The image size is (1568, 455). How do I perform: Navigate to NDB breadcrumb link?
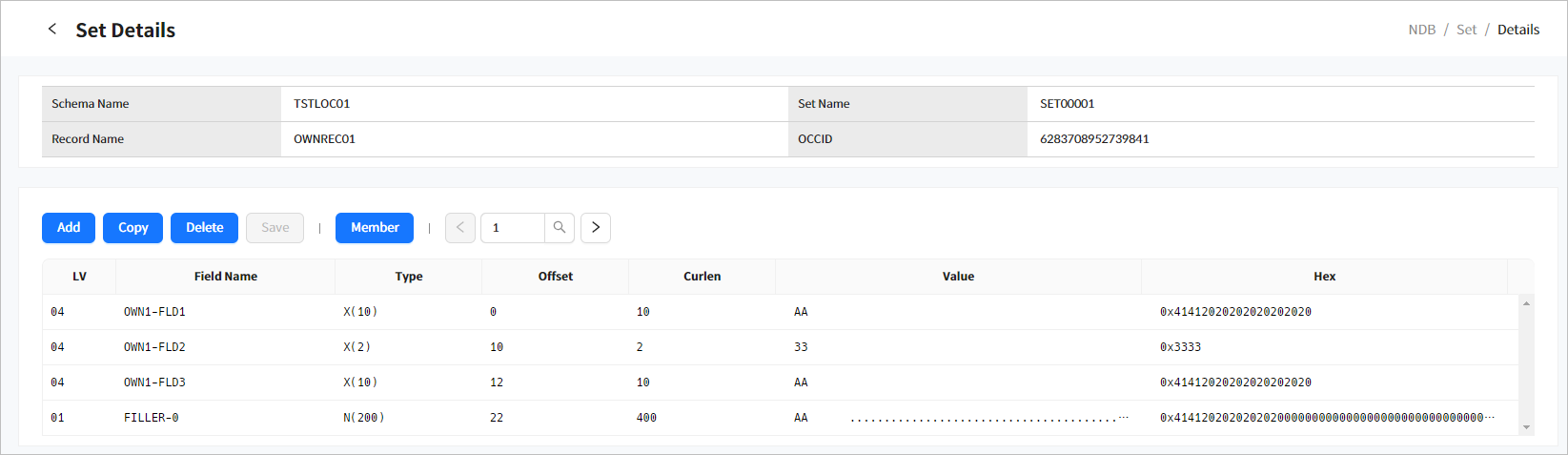1421,30
